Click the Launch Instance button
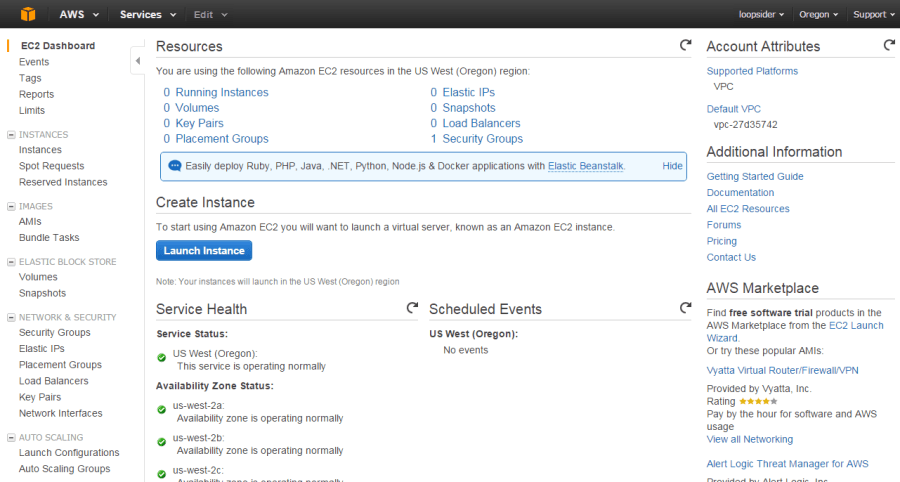Image resolution: width=900 pixels, height=482 pixels. click(204, 250)
